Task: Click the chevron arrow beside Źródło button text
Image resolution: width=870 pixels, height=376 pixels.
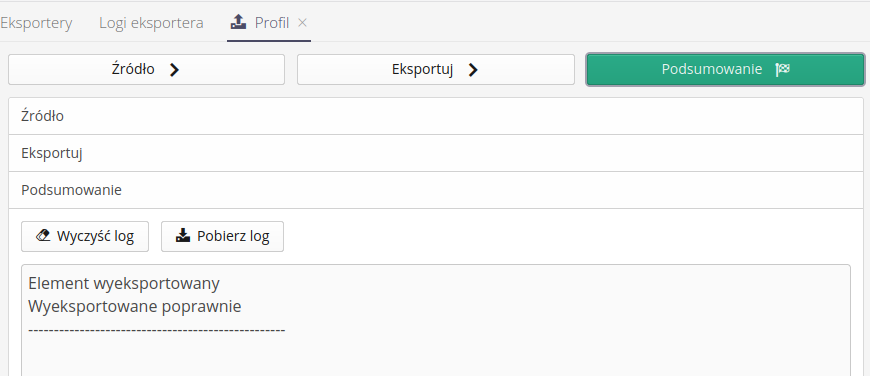Action: pyautogui.click(x=174, y=70)
